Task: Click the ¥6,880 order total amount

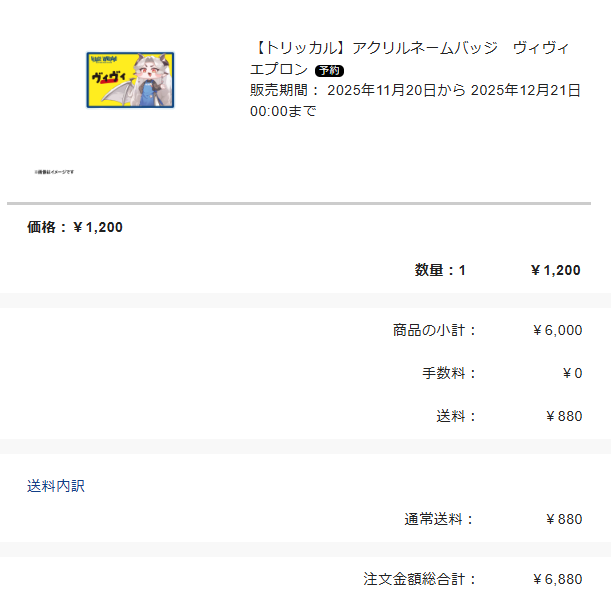Action: (x=557, y=579)
